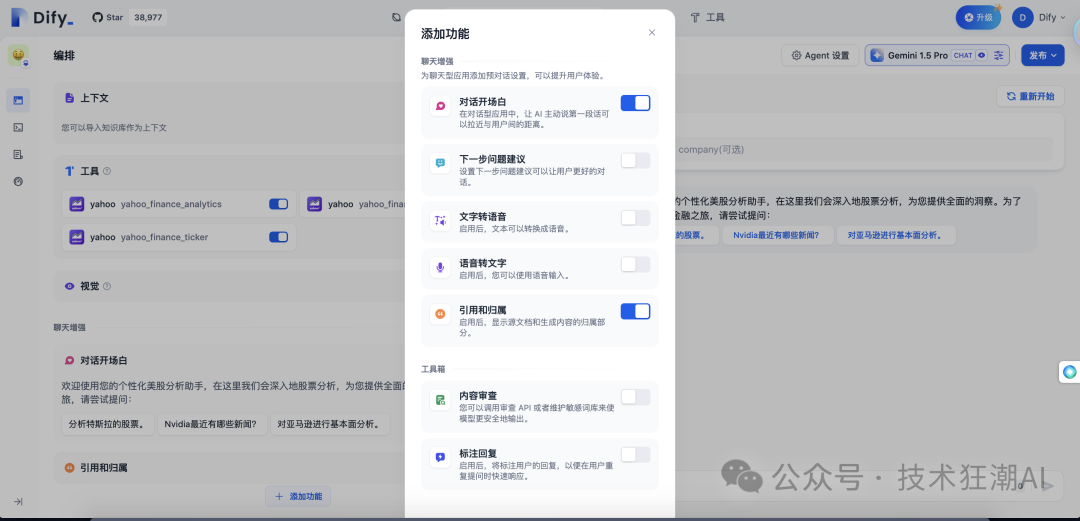1080x521 pixels.
Task: Click the Dify logo
Action: click(41, 18)
